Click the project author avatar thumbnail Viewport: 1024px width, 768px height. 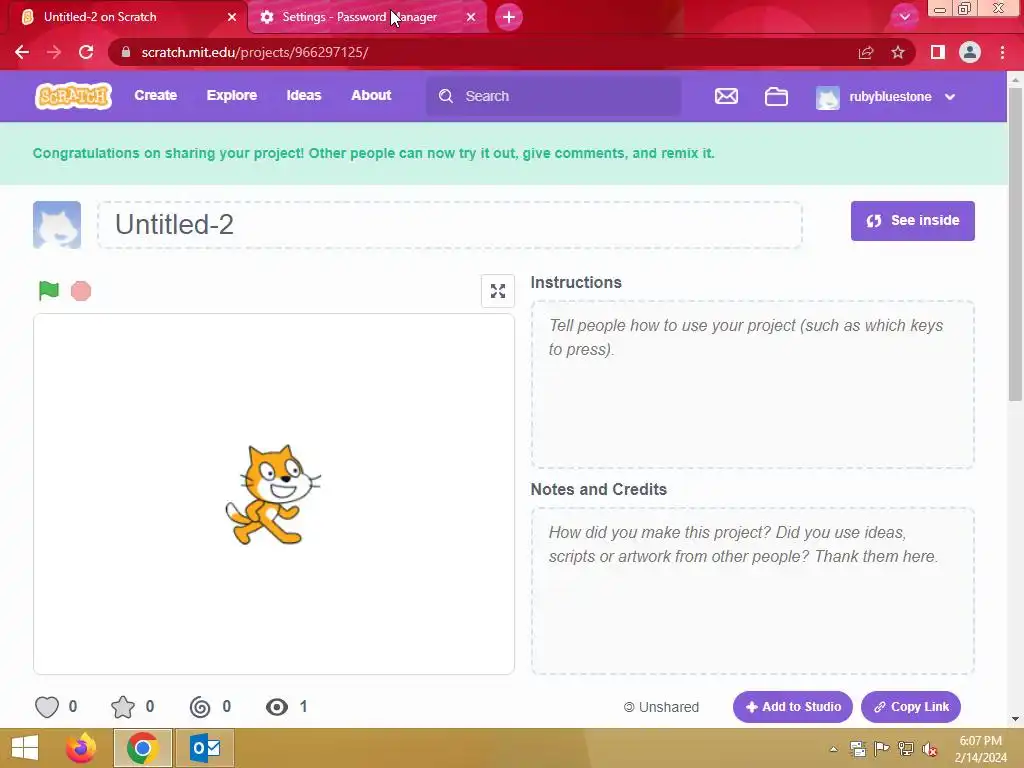tap(57, 225)
